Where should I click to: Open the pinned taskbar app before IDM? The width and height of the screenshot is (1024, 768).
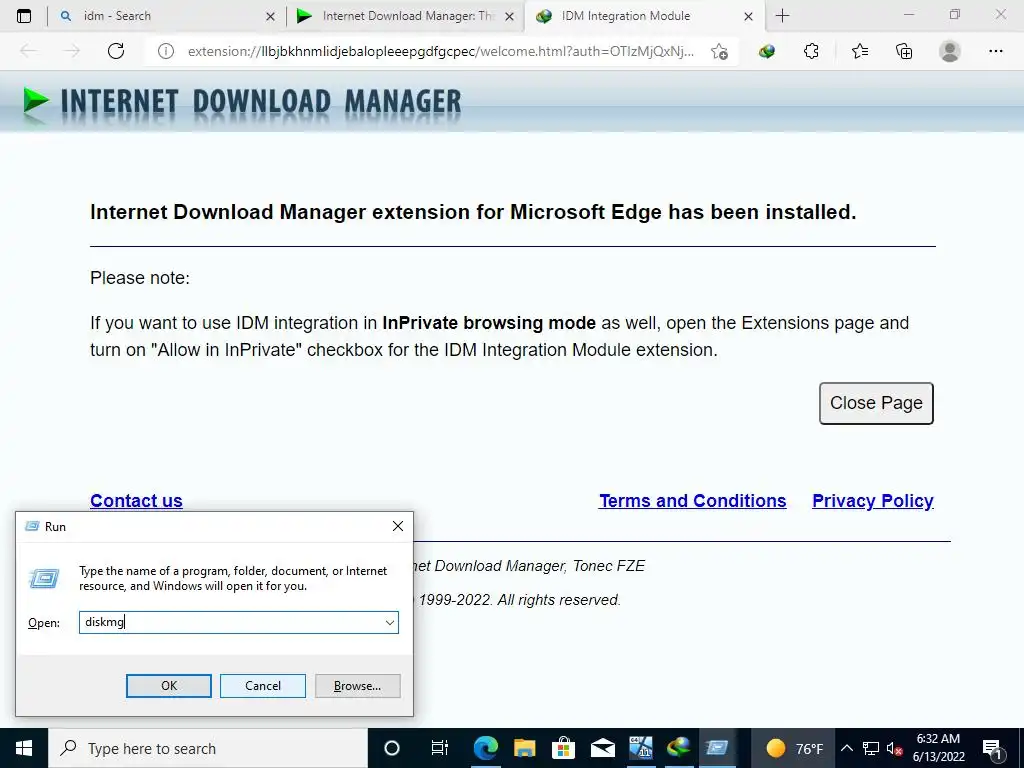(x=641, y=748)
